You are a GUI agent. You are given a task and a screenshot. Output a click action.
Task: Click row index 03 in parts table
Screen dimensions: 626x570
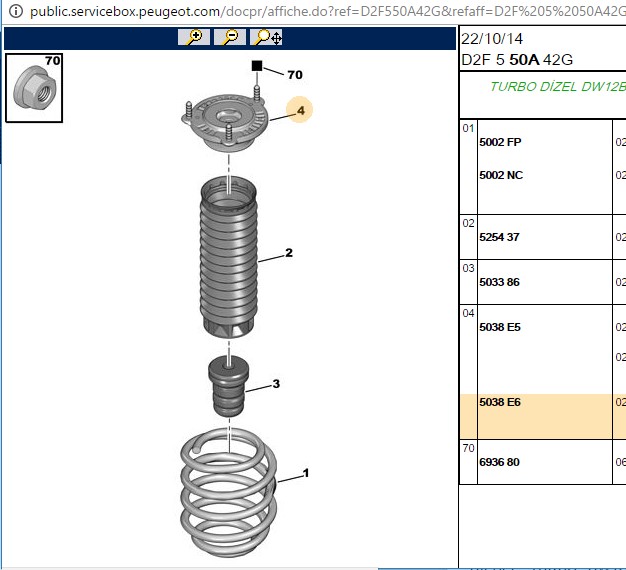[x=468, y=268]
